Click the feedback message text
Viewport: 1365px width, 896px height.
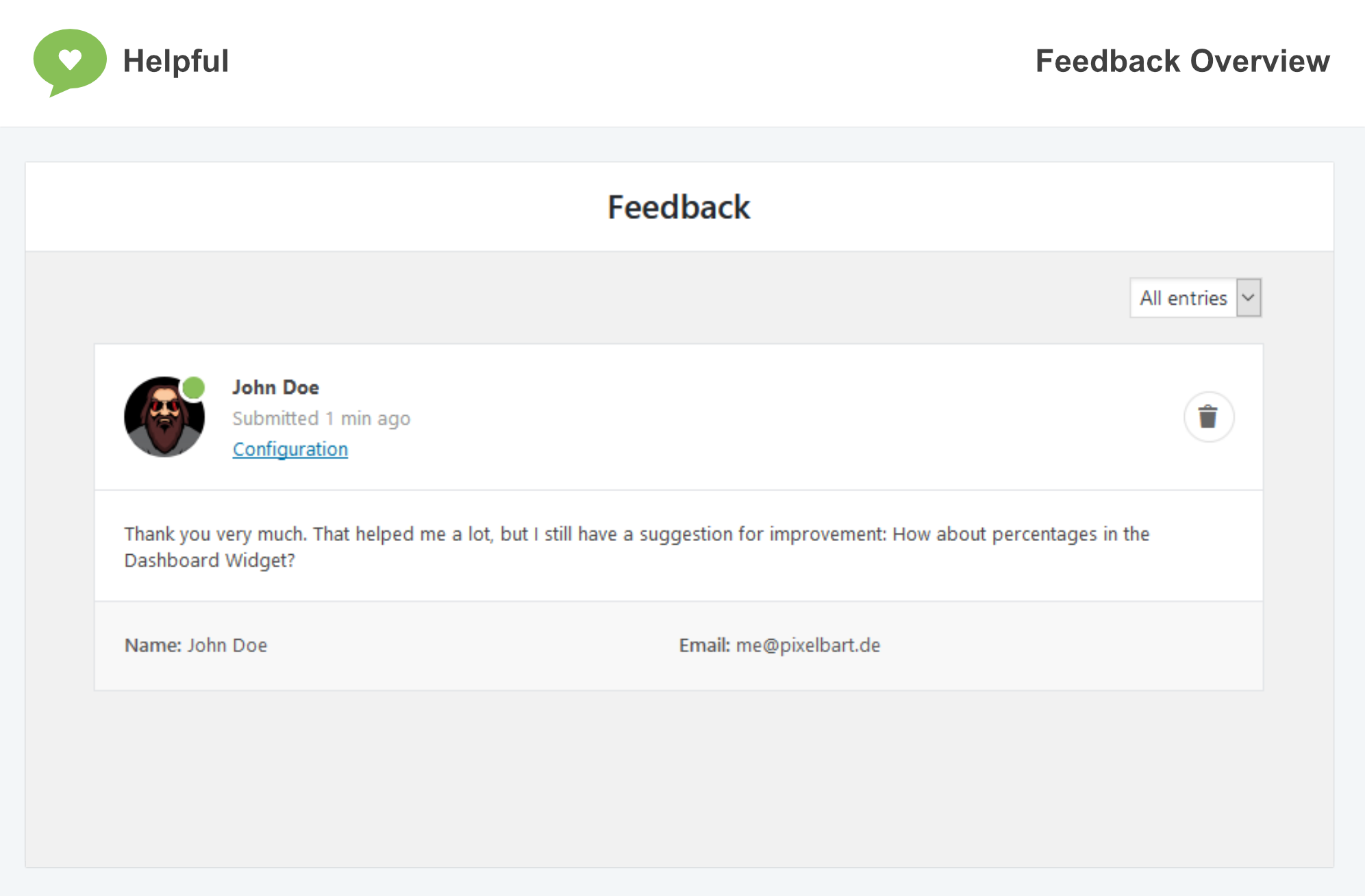(x=636, y=547)
